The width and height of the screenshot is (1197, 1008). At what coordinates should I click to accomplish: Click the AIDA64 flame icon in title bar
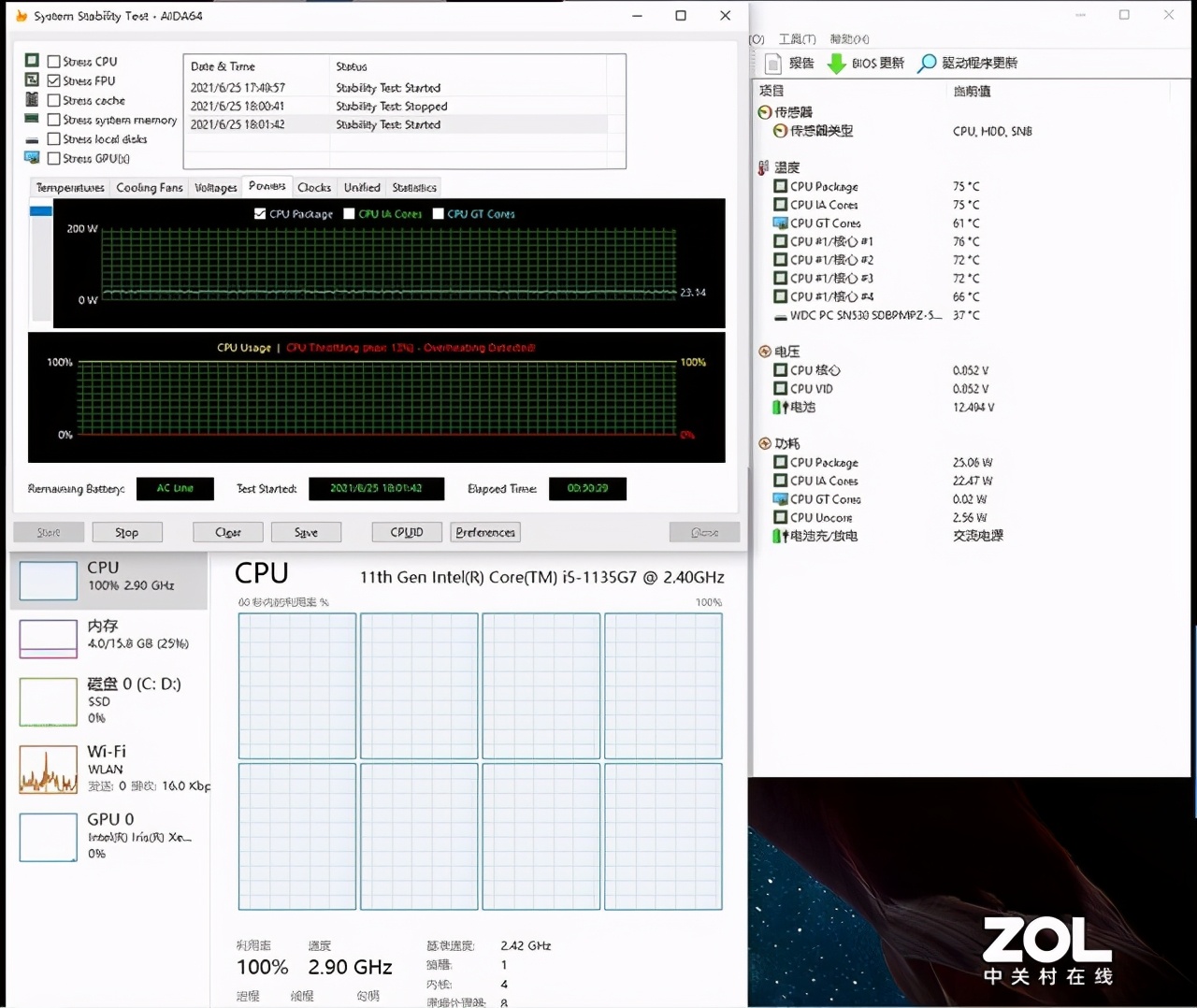pos(22,16)
